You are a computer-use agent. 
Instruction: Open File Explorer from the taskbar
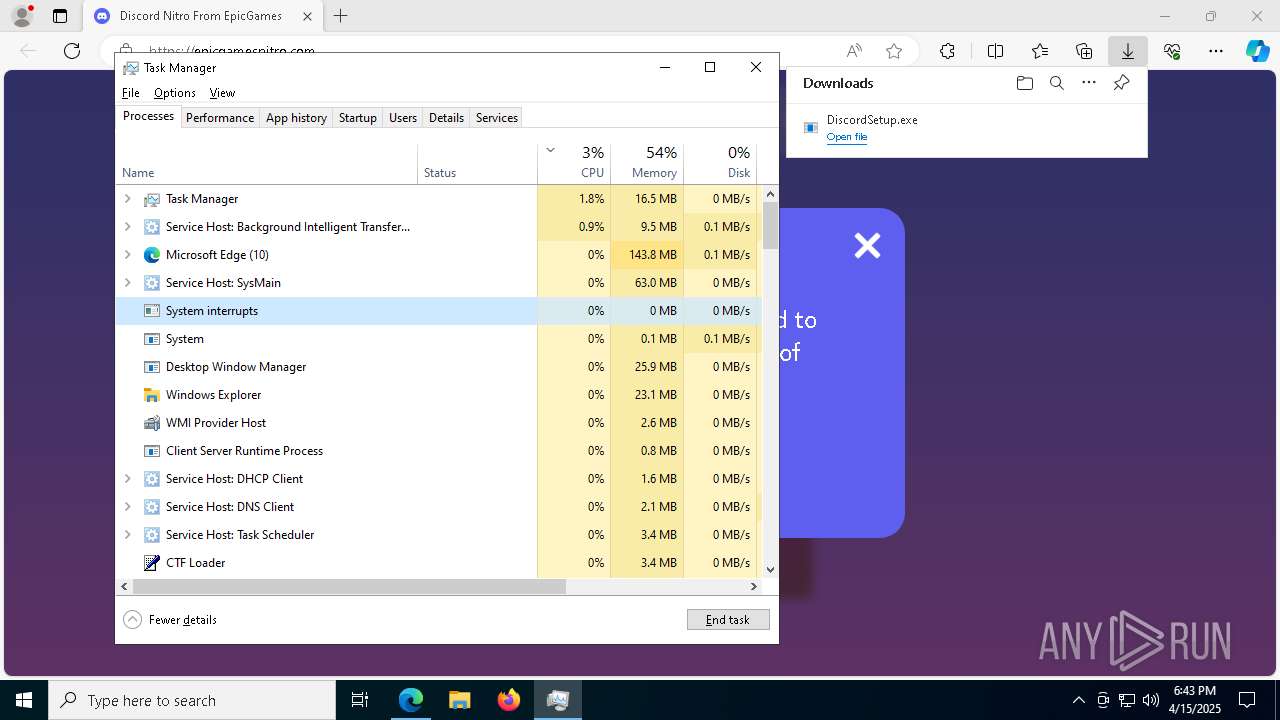tap(460, 700)
